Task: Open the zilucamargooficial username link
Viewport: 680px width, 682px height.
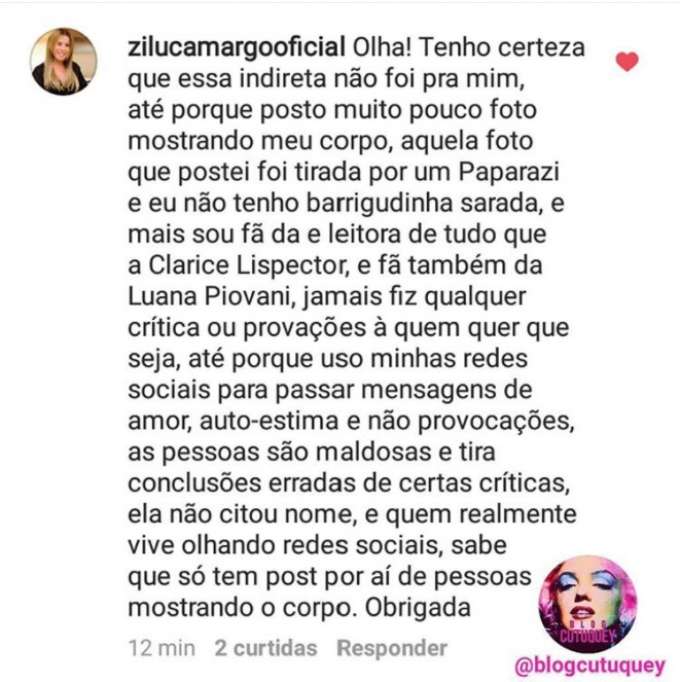Action: [237, 47]
